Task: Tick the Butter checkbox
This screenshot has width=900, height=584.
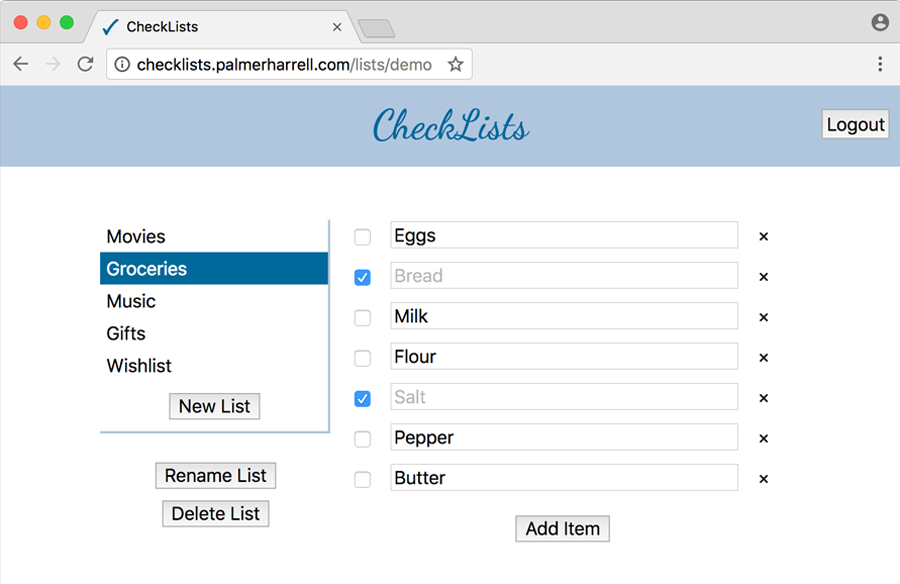Action: [x=362, y=479]
